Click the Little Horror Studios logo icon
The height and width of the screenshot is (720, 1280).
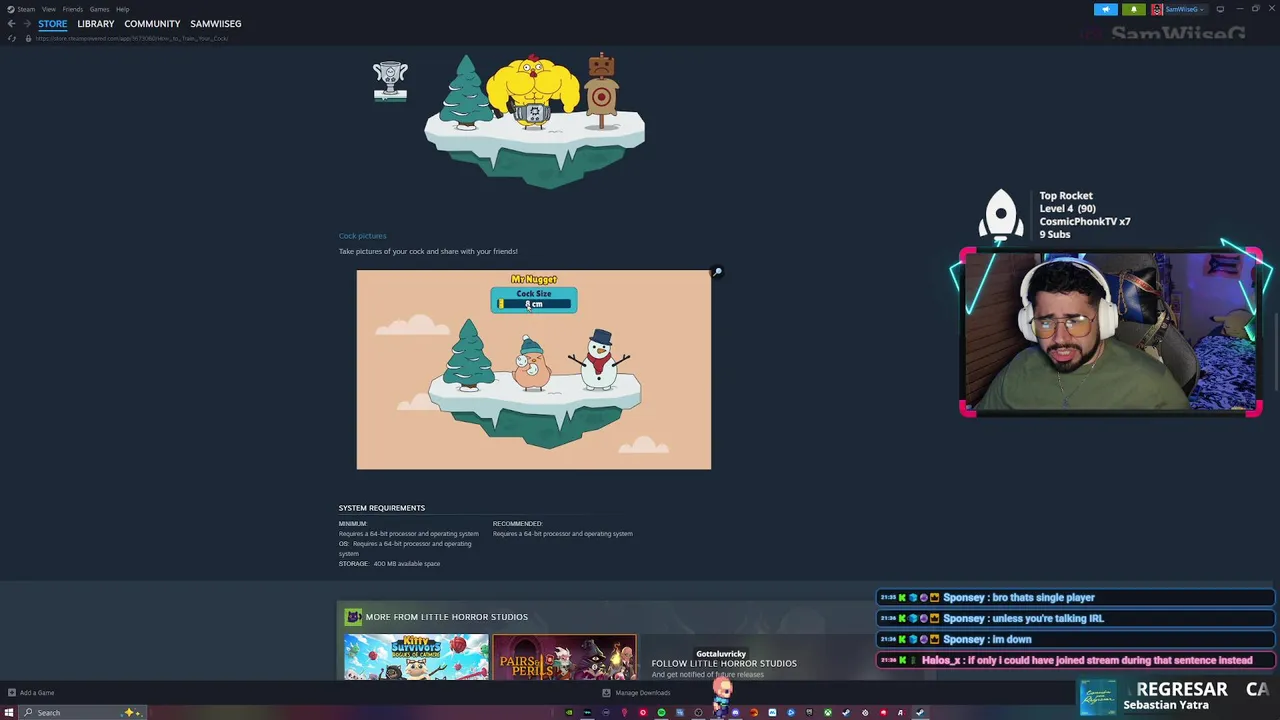[x=353, y=617]
